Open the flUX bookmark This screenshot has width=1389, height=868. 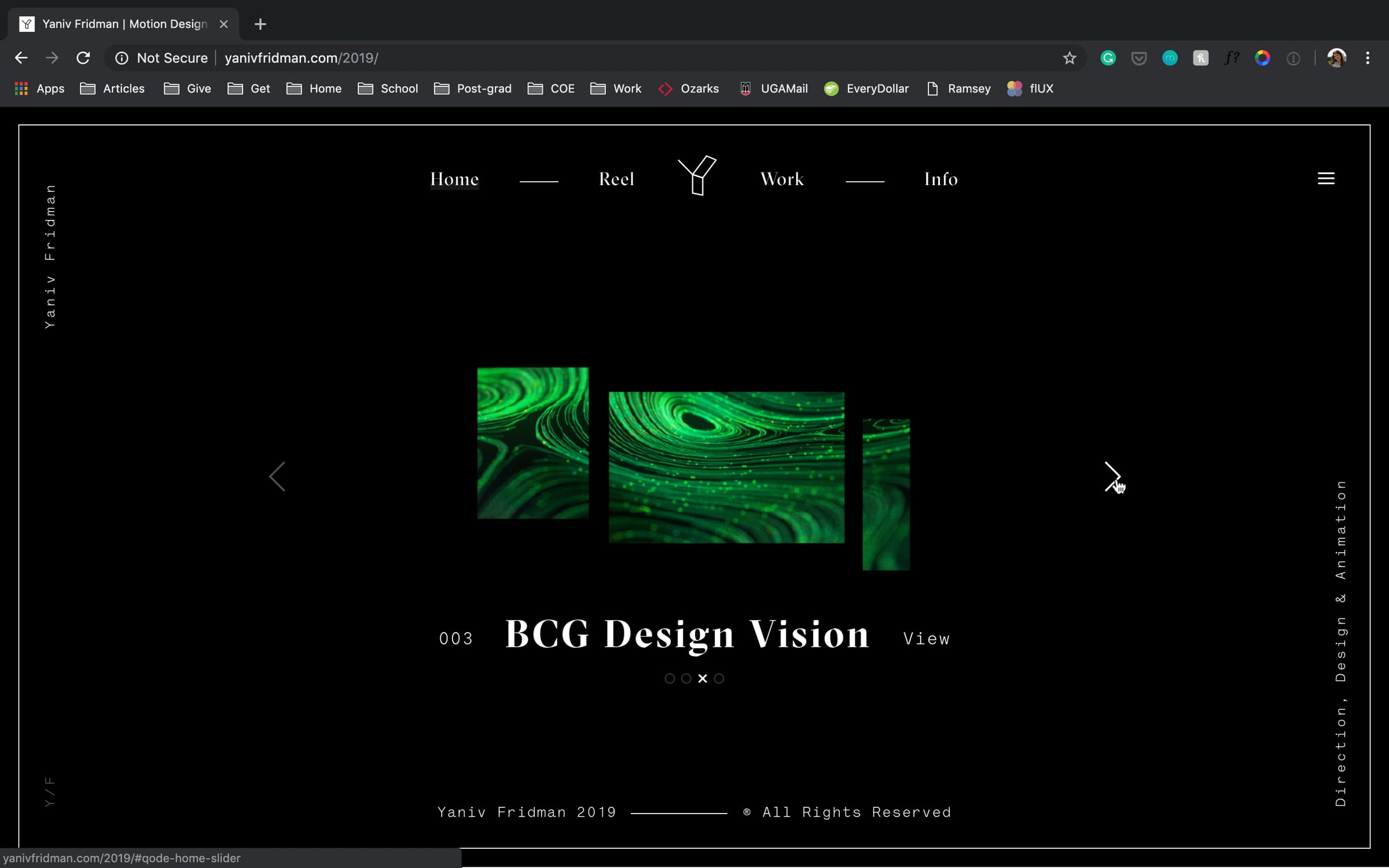pyautogui.click(x=1030, y=89)
